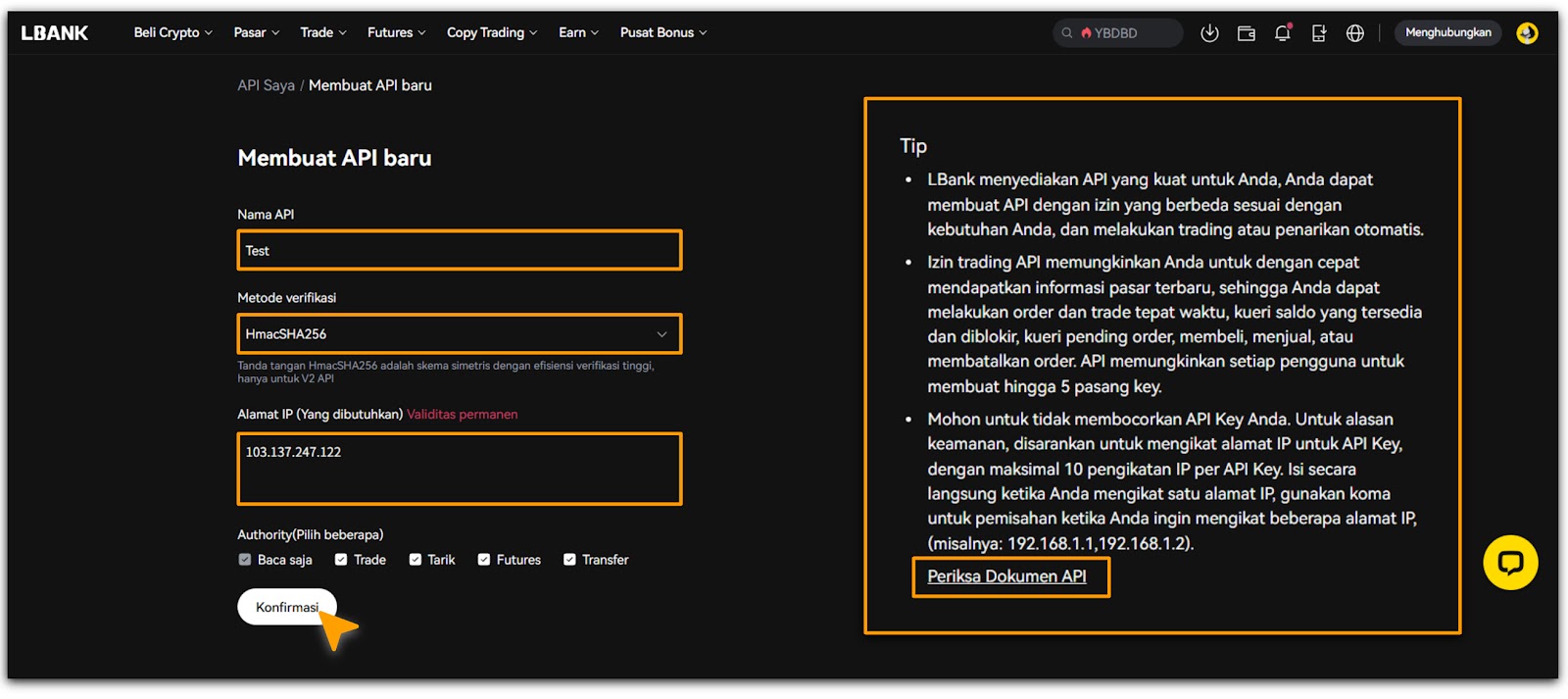Open the notifications bell
This screenshot has height=699, width=1568.
click(1282, 33)
